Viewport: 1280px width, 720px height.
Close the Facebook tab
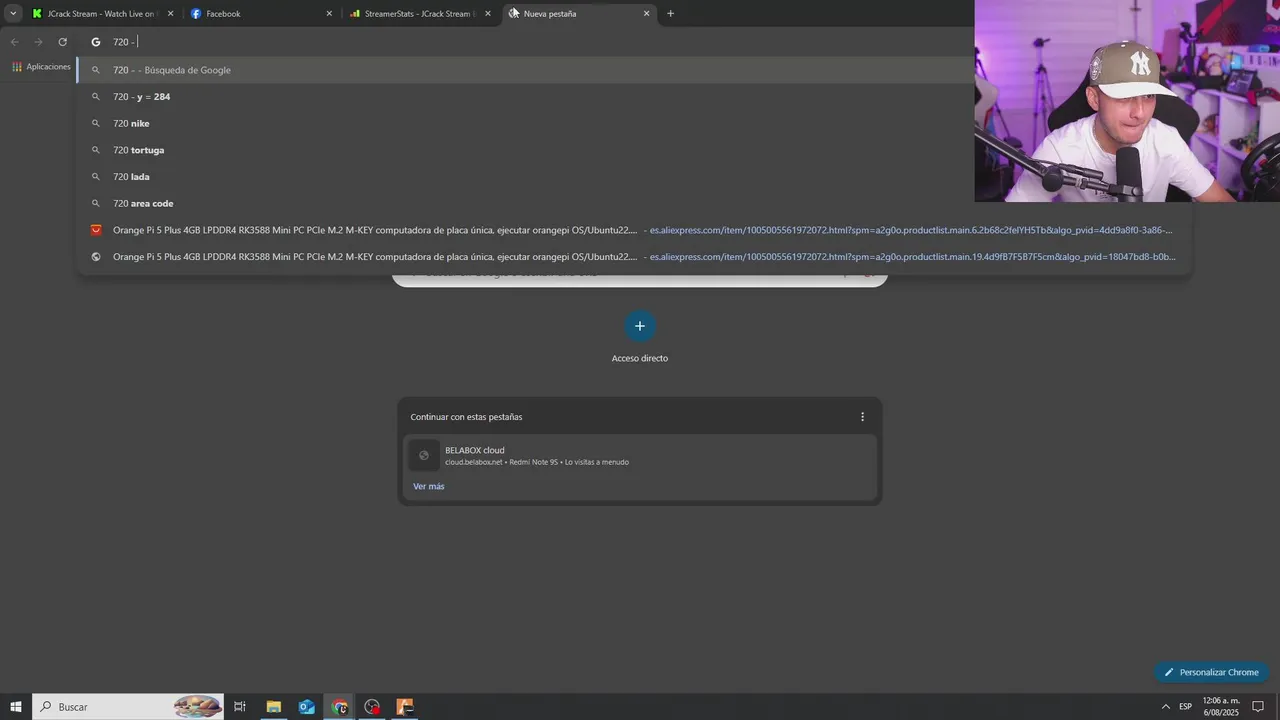[x=329, y=14]
